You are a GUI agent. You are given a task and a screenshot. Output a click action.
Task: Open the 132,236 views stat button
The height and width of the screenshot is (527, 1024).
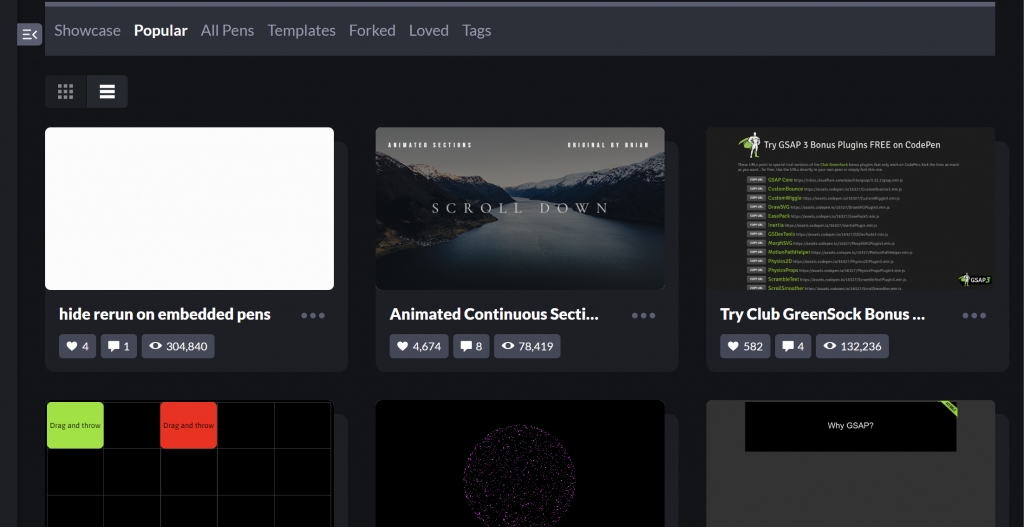pyautogui.click(x=852, y=346)
